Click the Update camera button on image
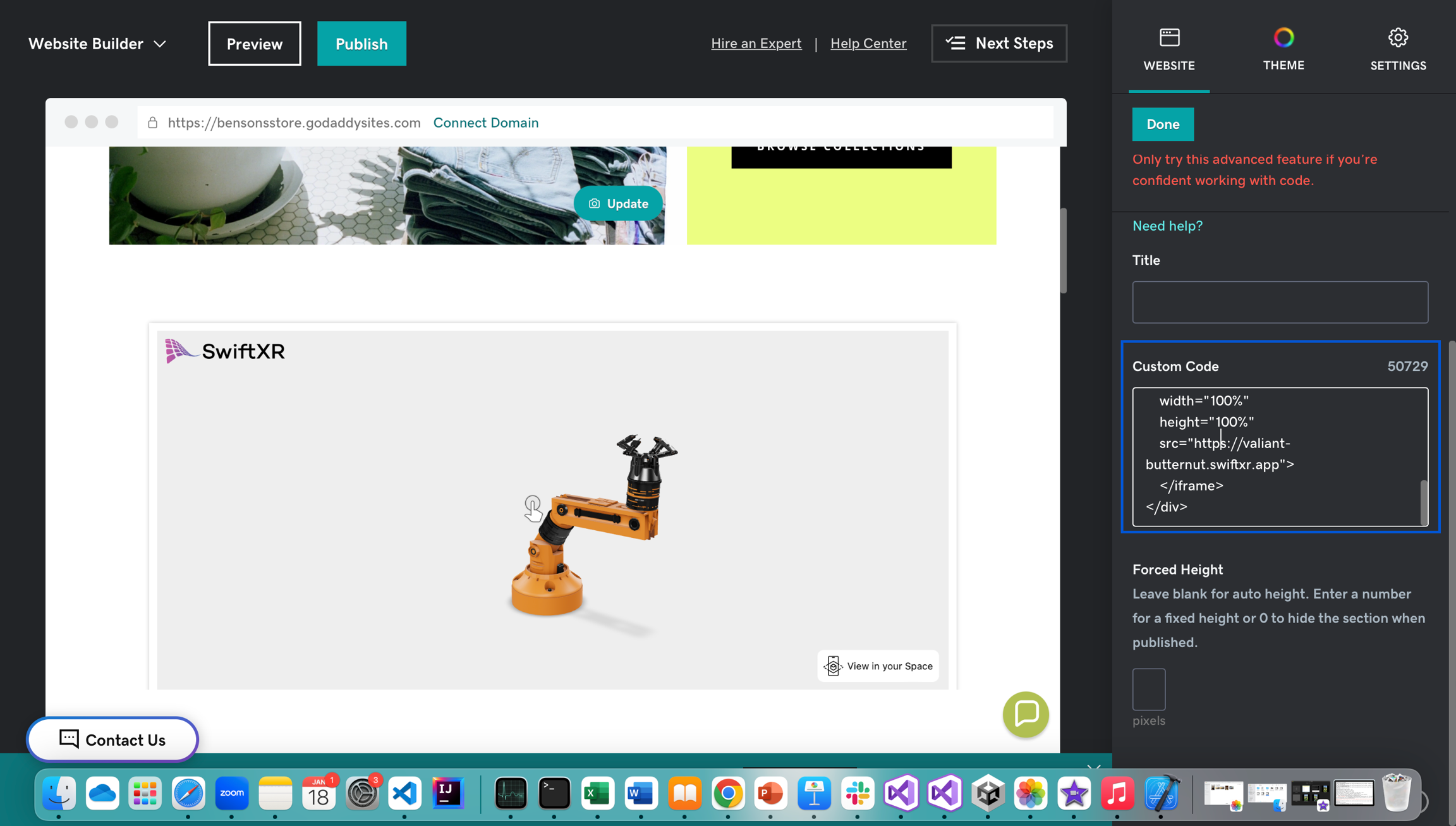The height and width of the screenshot is (826, 1456). pyautogui.click(x=618, y=203)
